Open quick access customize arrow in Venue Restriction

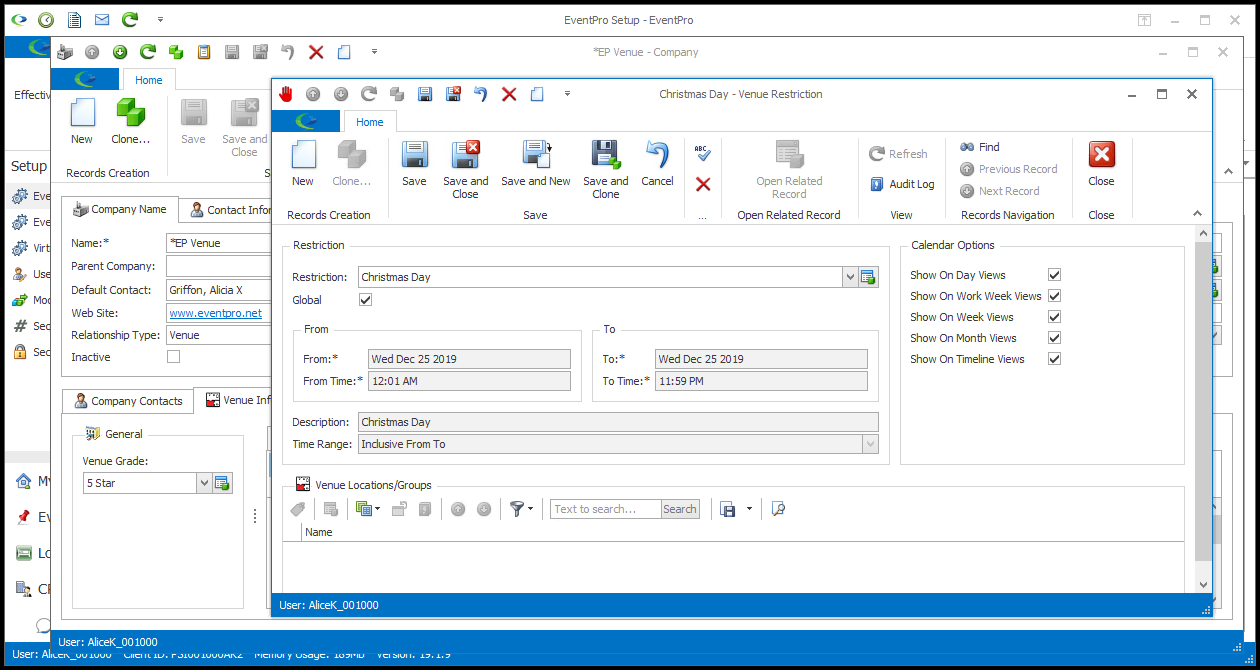(567, 94)
